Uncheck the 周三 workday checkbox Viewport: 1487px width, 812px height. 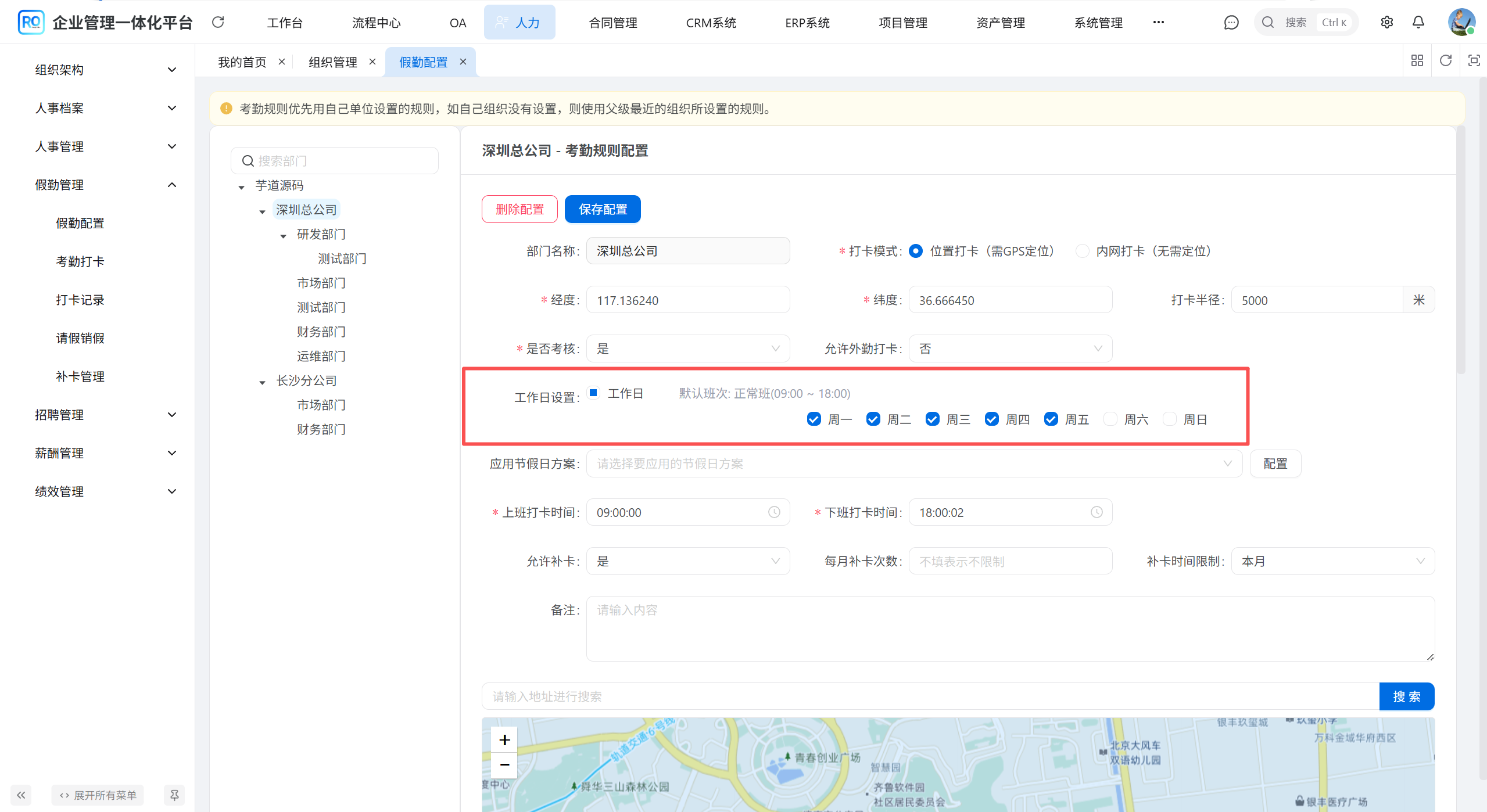click(x=932, y=419)
